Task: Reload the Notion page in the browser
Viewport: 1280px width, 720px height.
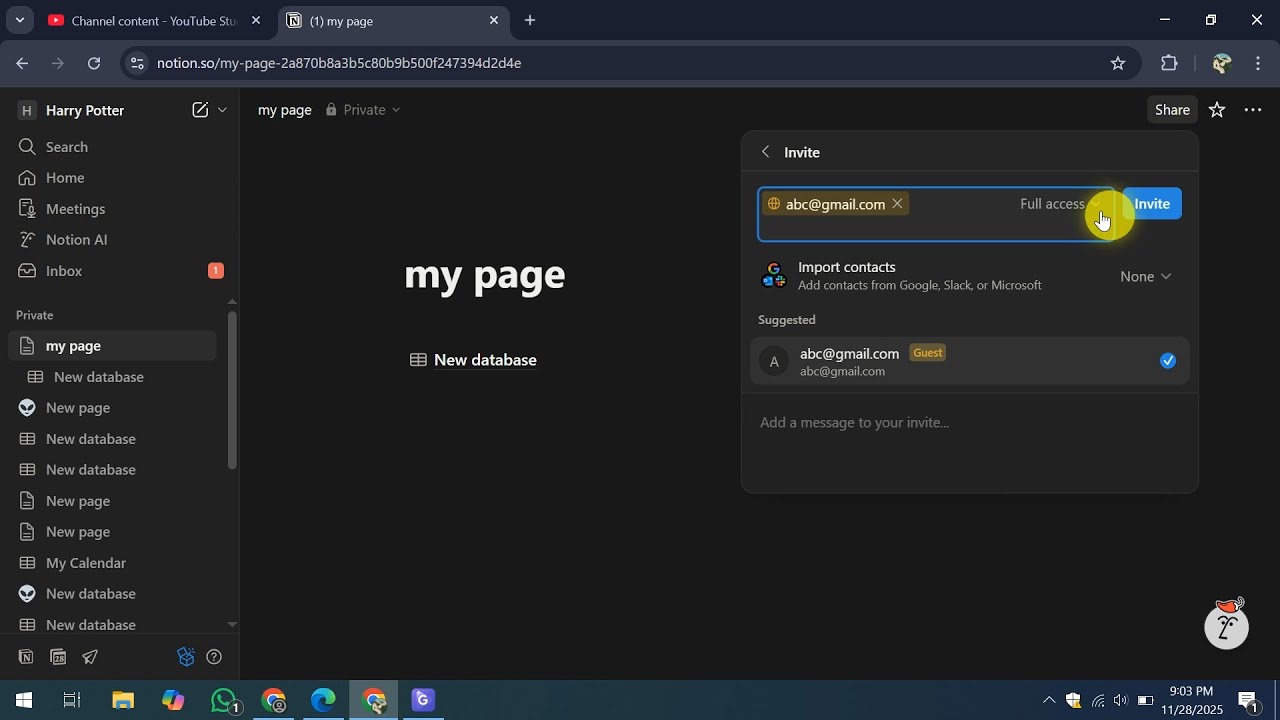Action: click(94, 63)
